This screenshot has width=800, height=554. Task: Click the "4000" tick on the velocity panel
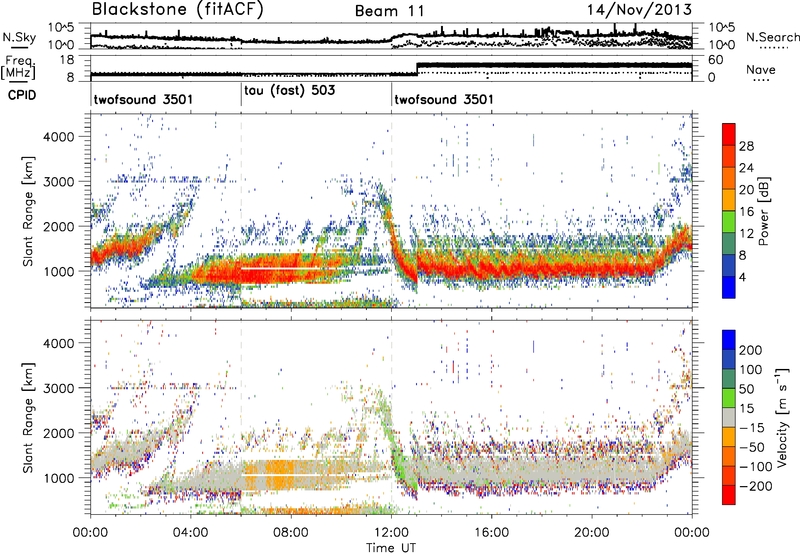click(58, 343)
